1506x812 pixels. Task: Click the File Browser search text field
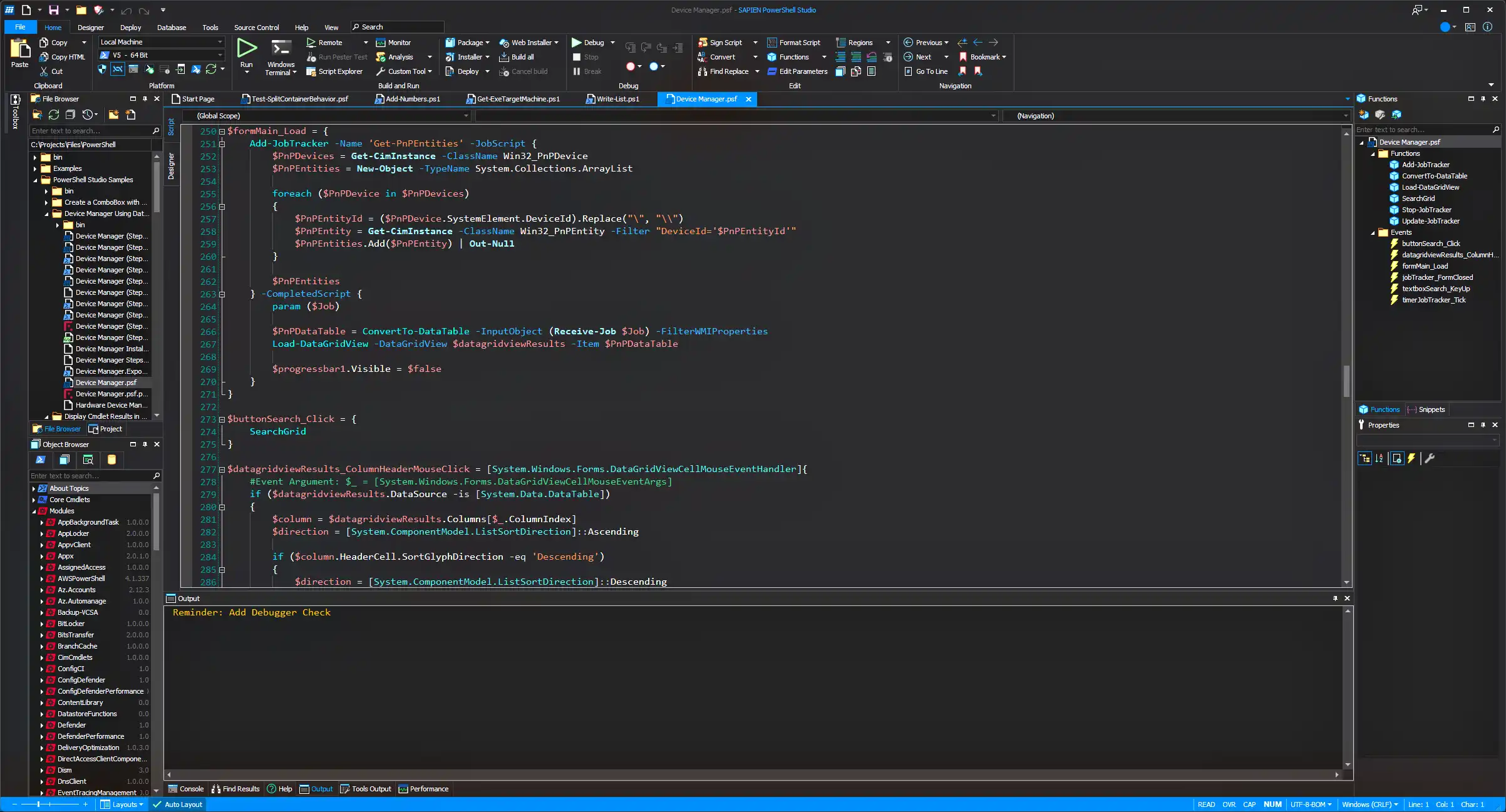tap(91, 131)
